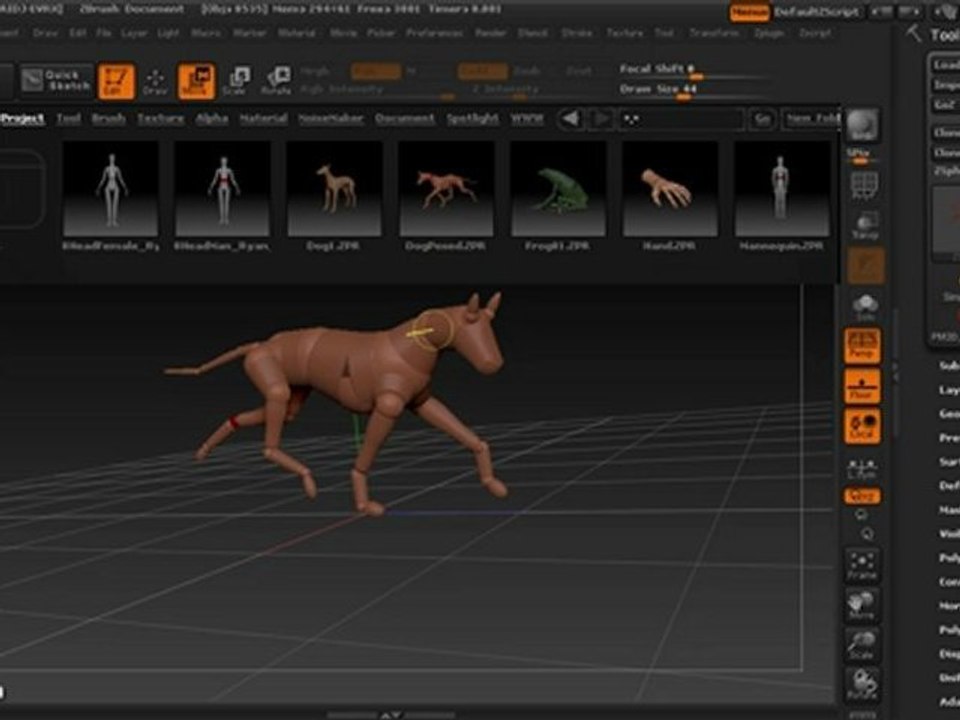
Task: Expand the bottom tray divider arrows
Action: pos(391,714)
